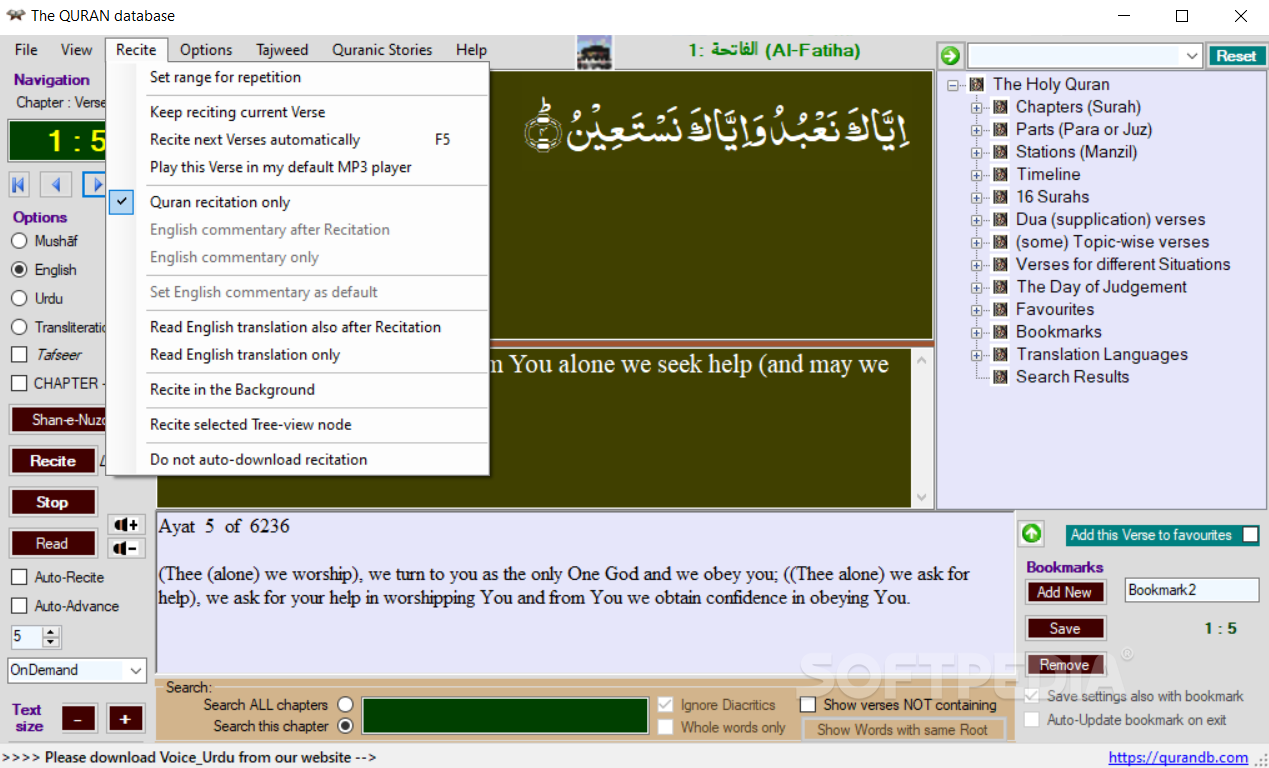
Task: Click the Topic-wise verses node icon
Action: (1000, 242)
